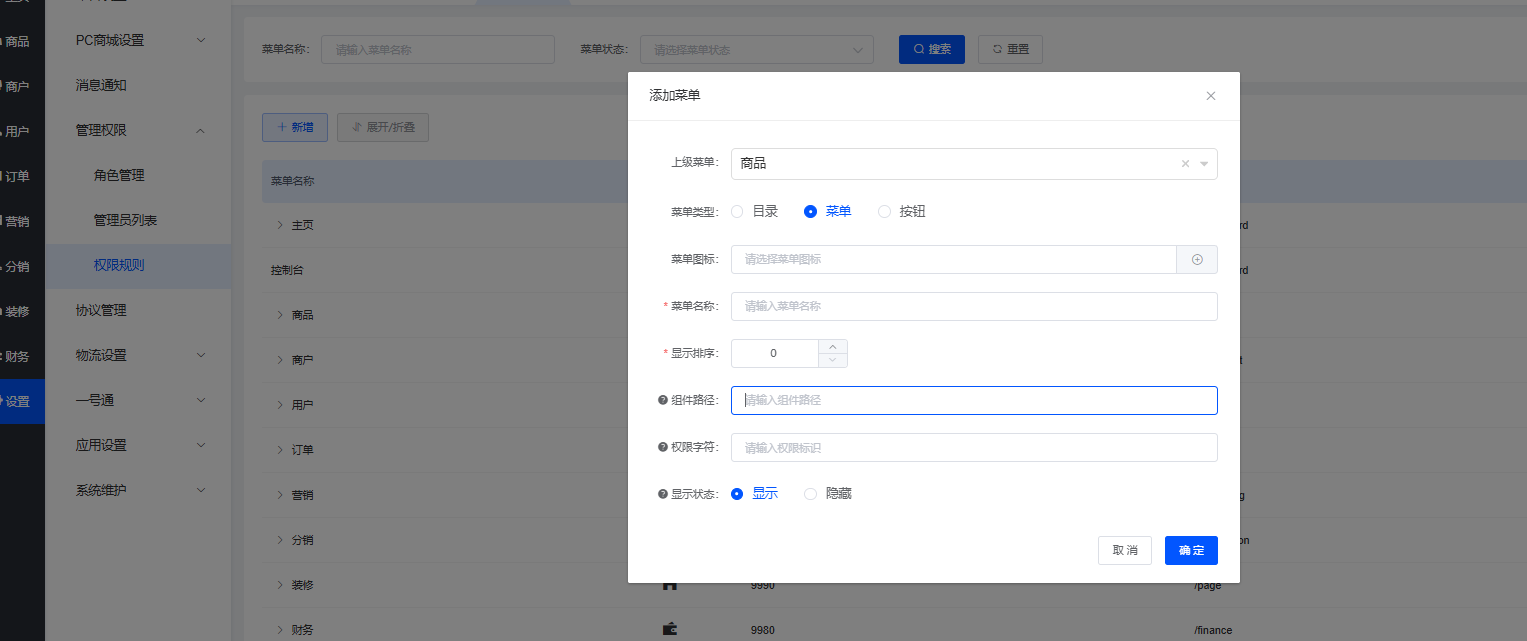Click the help icon beside 组件路径
This screenshot has height=641, width=1527.
point(662,400)
